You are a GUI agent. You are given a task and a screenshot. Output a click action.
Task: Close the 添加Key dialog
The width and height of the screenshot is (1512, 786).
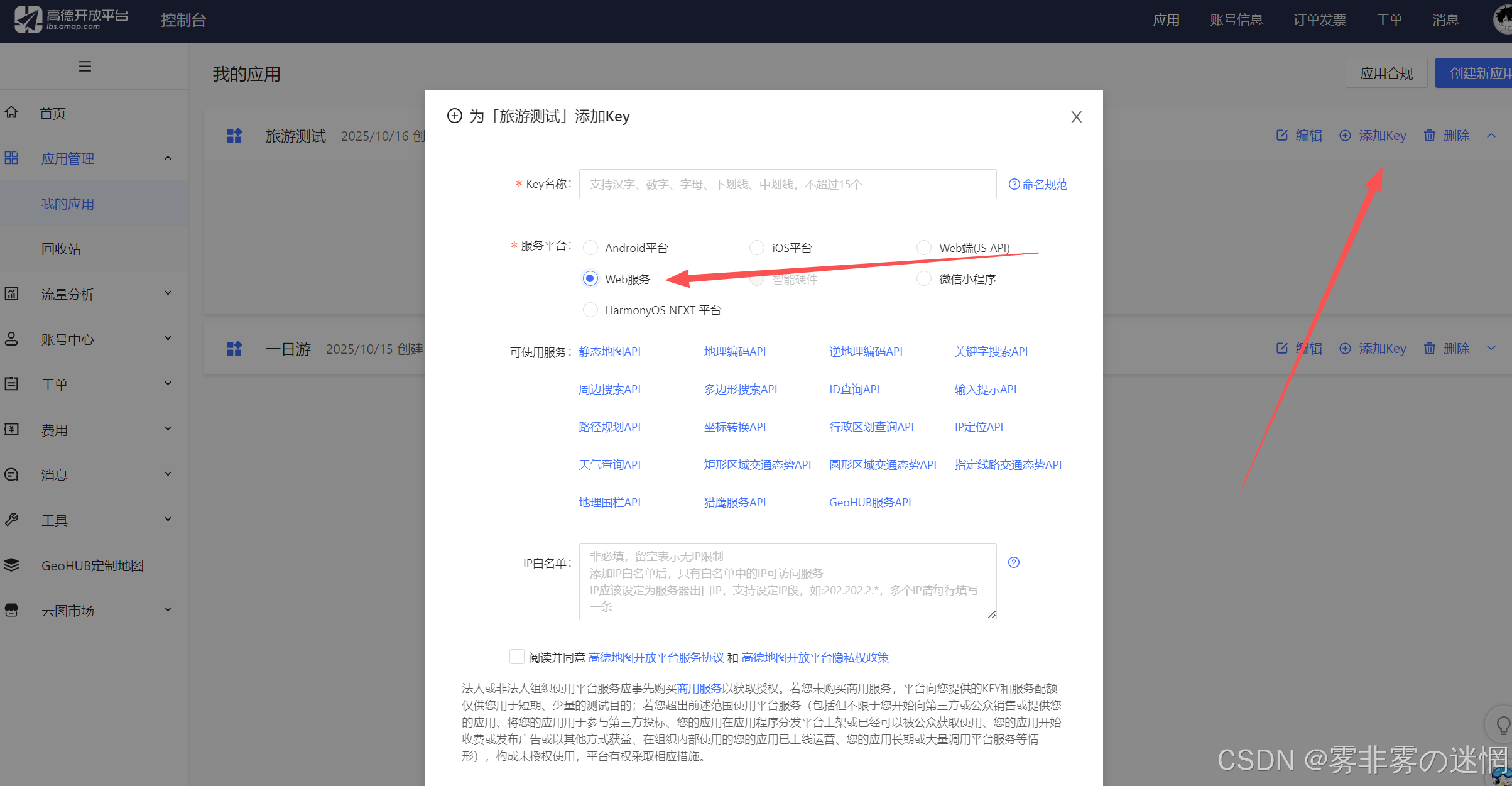[x=1076, y=117]
